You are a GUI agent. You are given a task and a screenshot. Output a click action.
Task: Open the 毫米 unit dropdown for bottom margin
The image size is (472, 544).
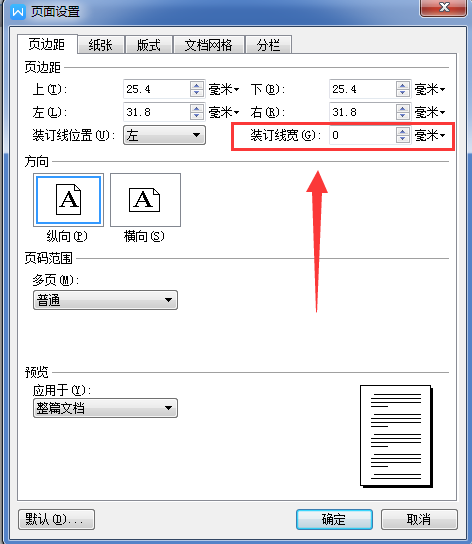point(430,90)
